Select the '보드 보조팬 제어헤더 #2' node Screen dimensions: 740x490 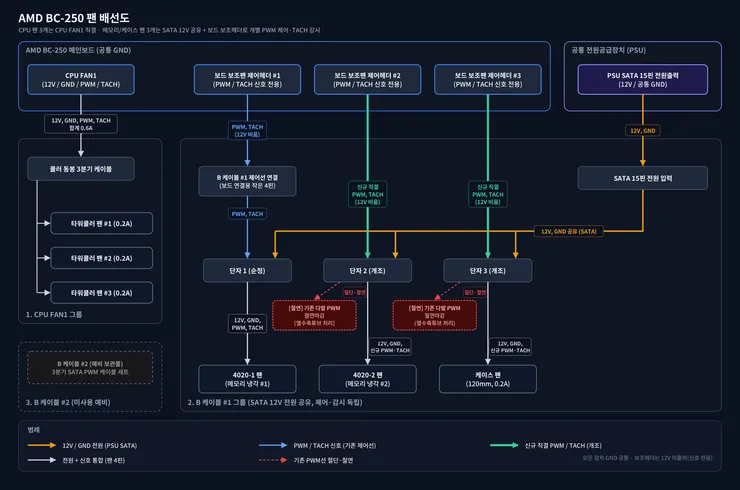click(x=368, y=80)
